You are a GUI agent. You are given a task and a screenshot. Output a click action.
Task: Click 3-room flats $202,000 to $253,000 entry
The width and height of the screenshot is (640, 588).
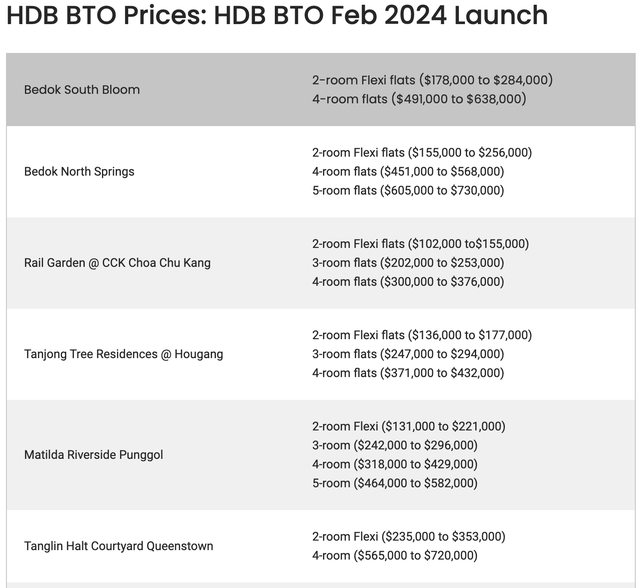pos(408,263)
